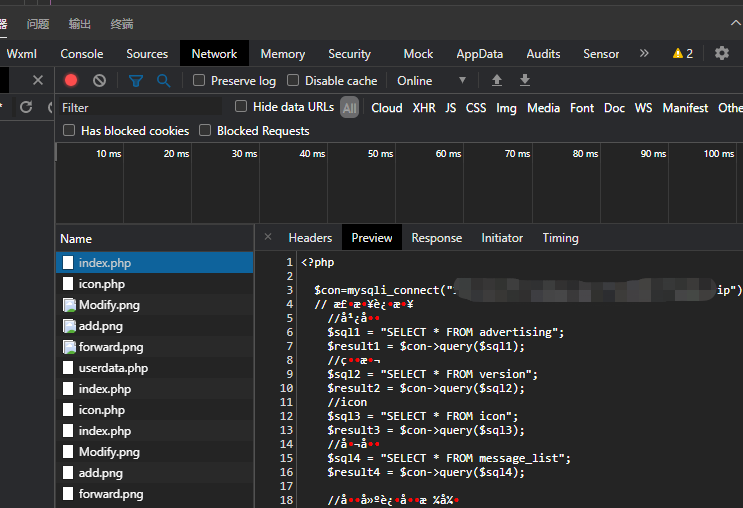
Task: Open the Headers tab of request details
Action: (310, 237)
